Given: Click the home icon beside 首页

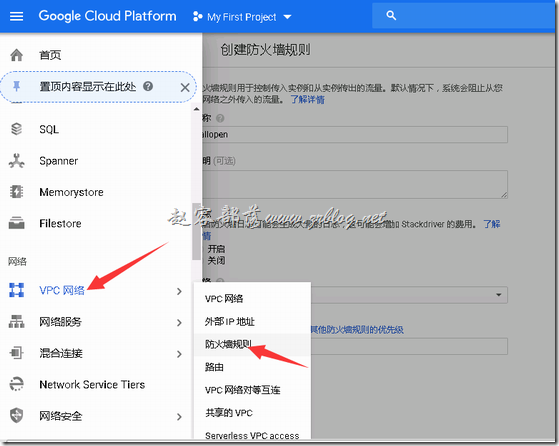Looking at the screenshot, I should 16,55.
